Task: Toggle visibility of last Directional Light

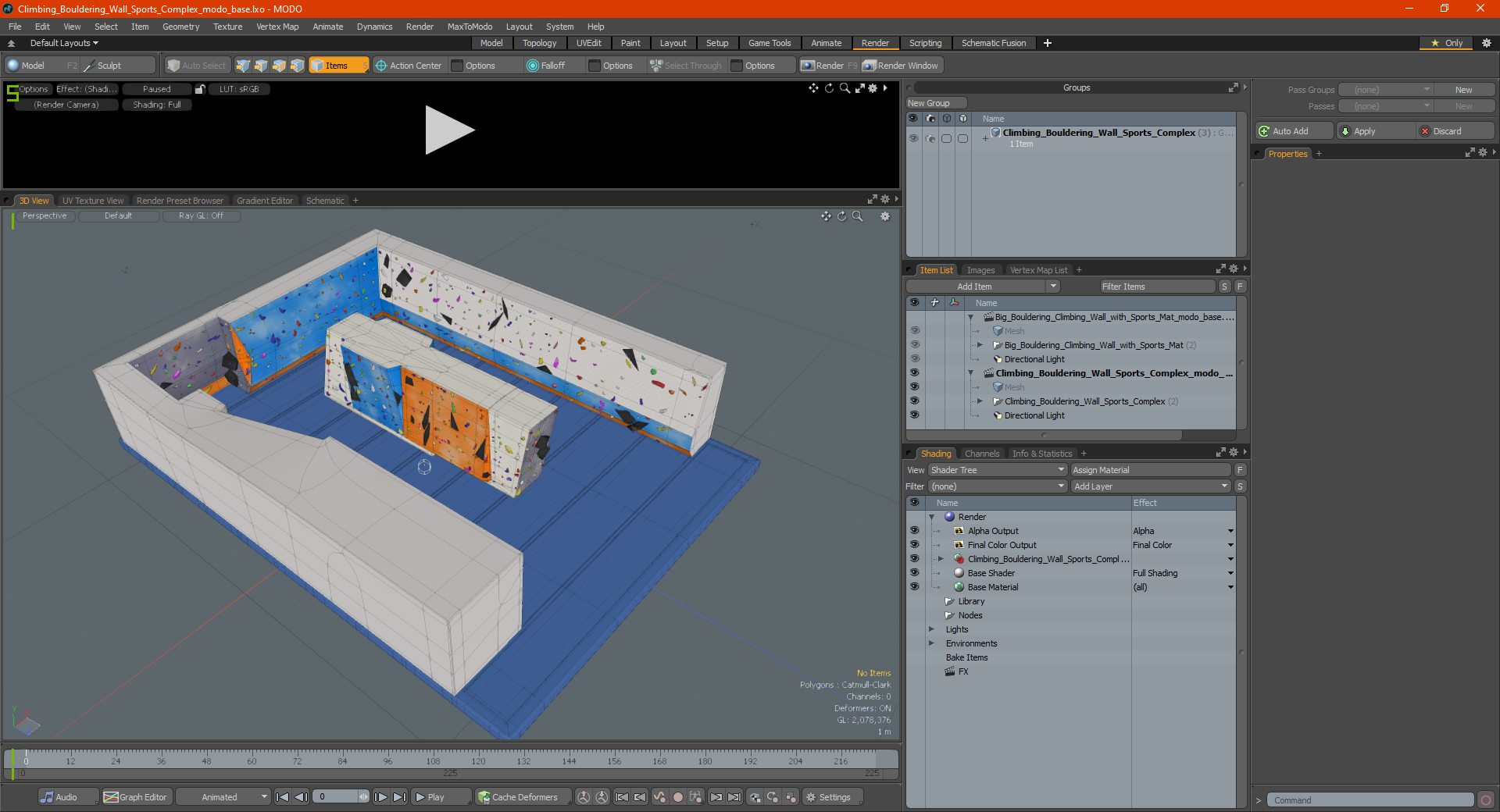Action: tap(914, 415)
